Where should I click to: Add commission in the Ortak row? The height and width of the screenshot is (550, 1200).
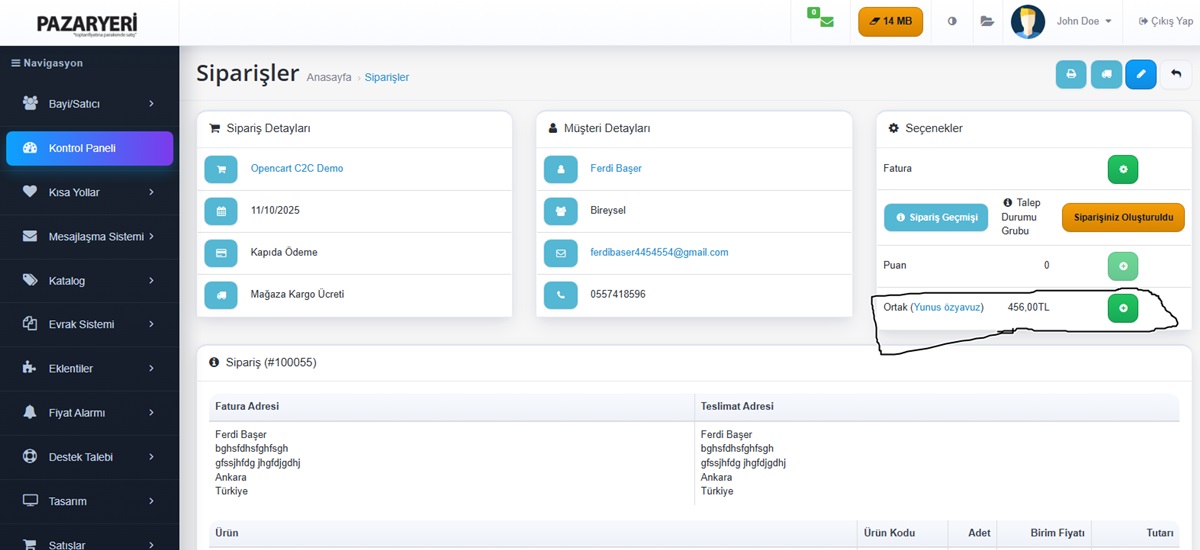[1123, 308]
